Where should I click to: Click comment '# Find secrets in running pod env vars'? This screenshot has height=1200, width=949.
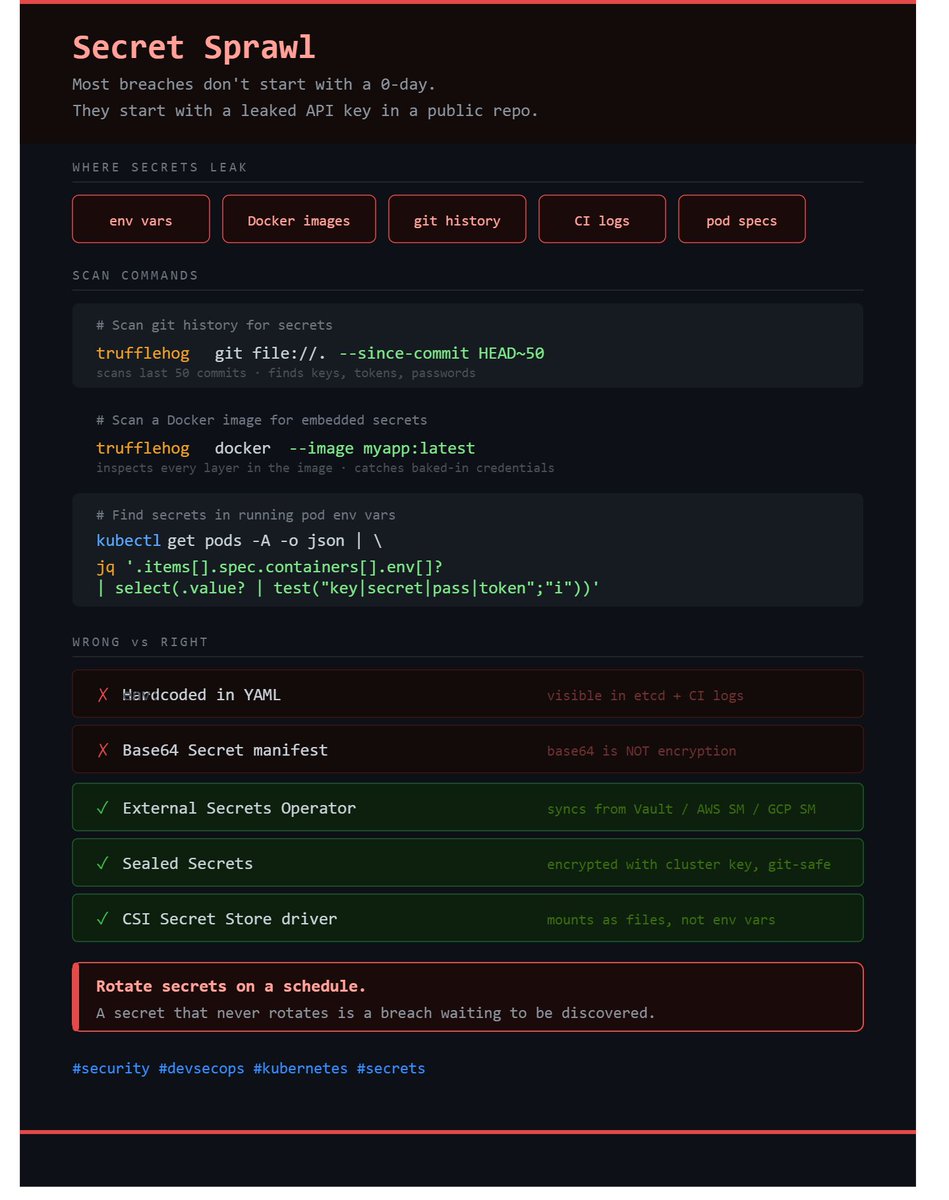tap(246, 515)
